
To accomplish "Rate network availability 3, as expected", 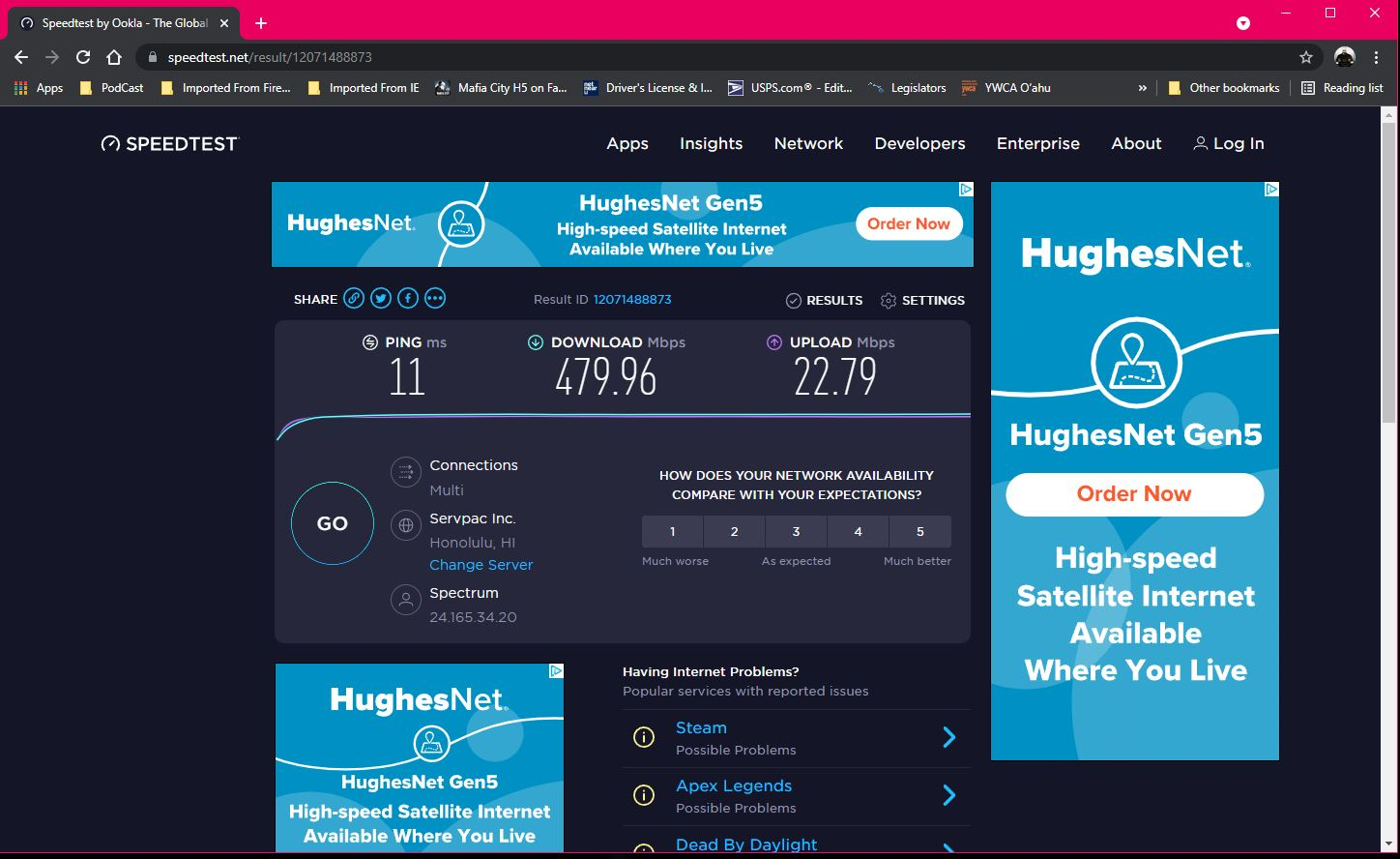I will click(797, 532).
